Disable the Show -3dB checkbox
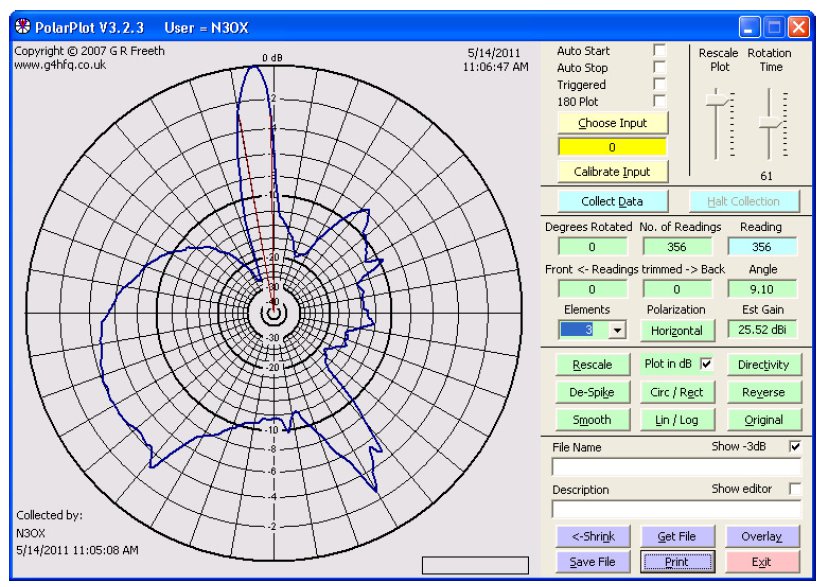 click(x=795, y=447)
